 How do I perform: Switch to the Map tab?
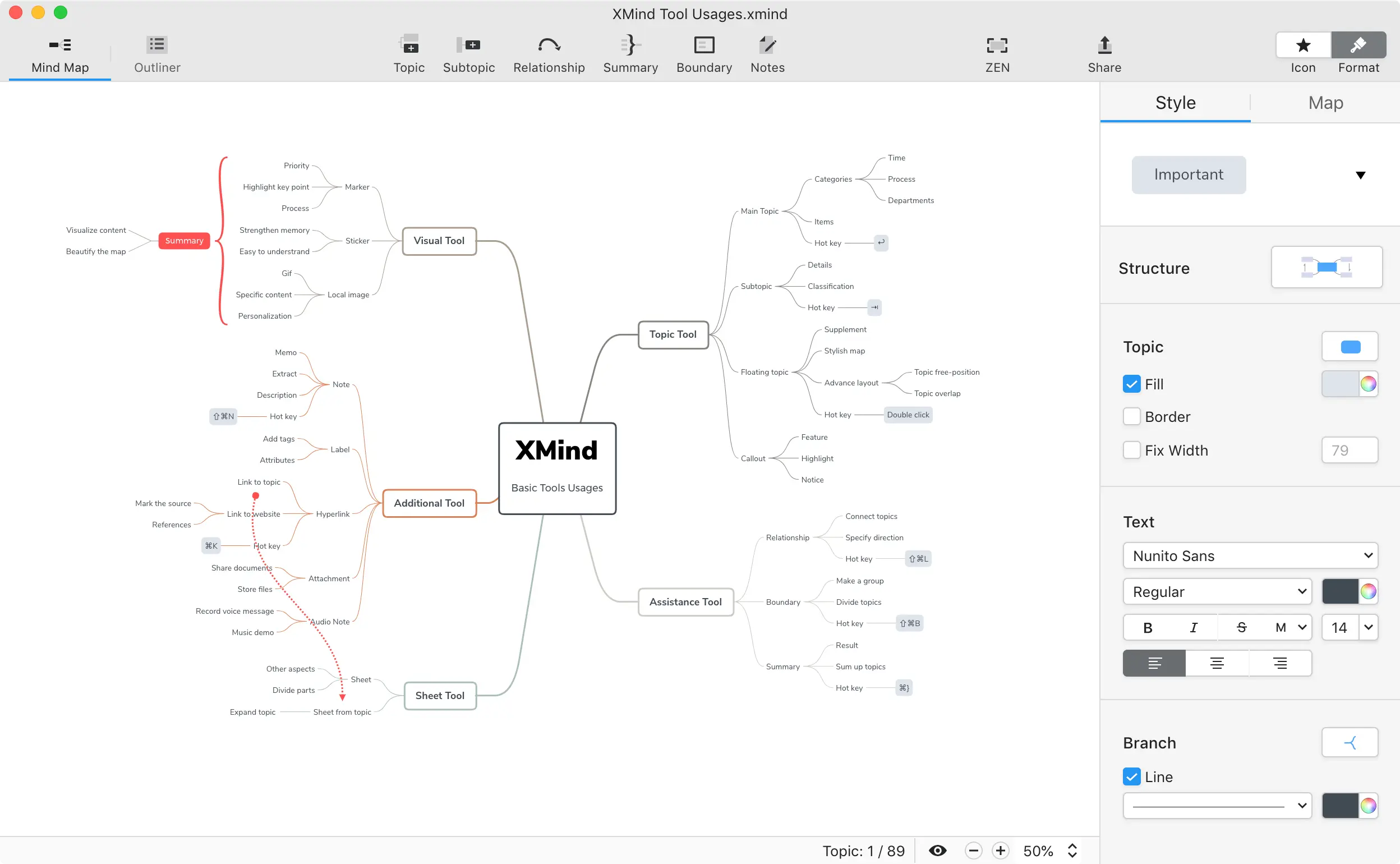coord(1325,102)
